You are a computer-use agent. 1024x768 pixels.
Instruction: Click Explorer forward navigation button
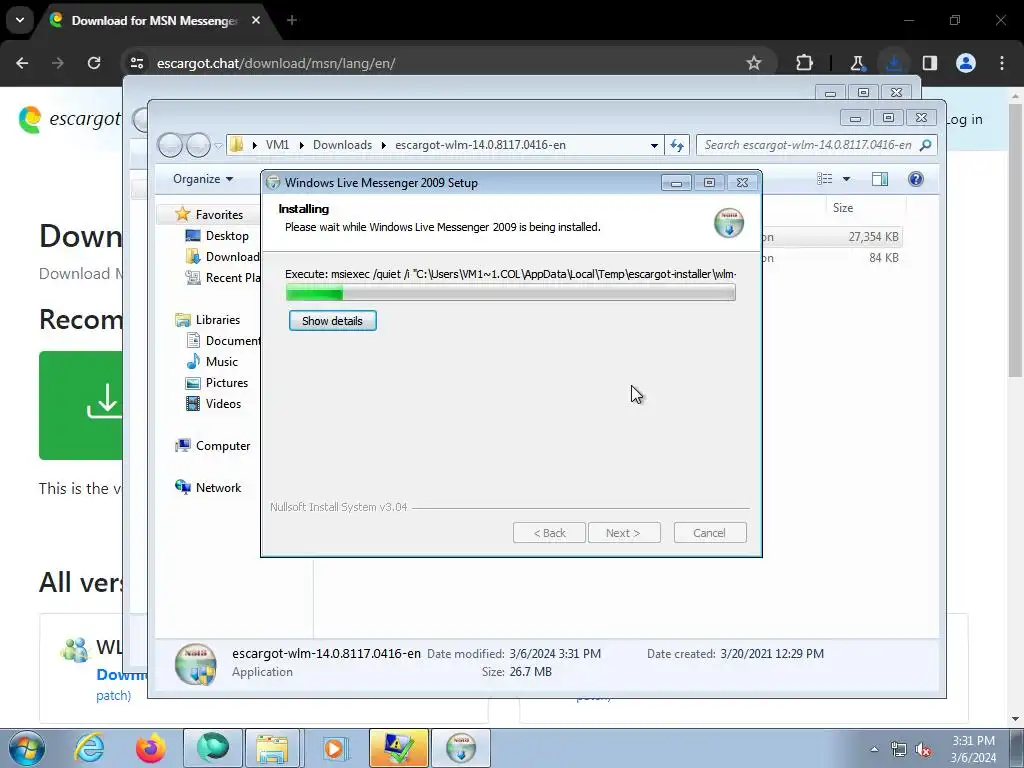pos(198,144)
